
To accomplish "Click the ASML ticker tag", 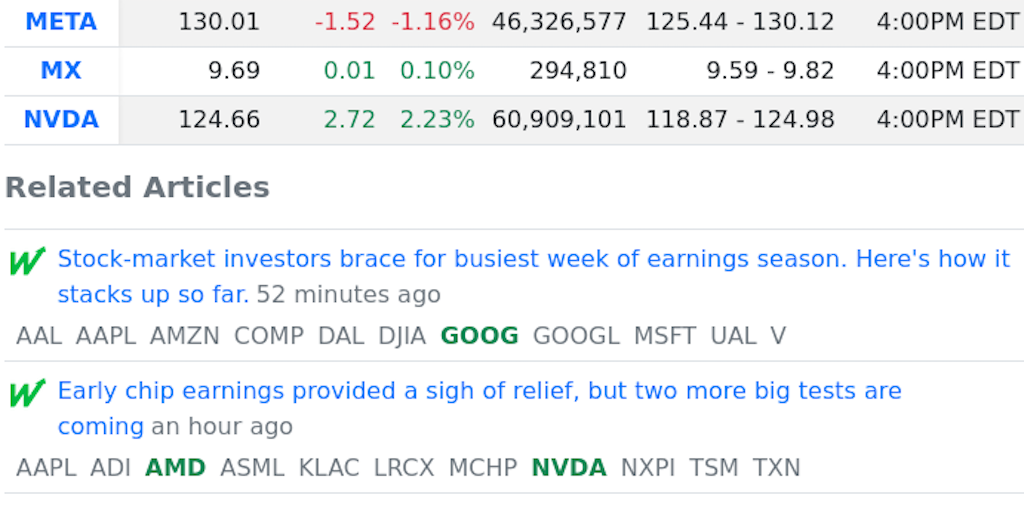I will [252, 468].
